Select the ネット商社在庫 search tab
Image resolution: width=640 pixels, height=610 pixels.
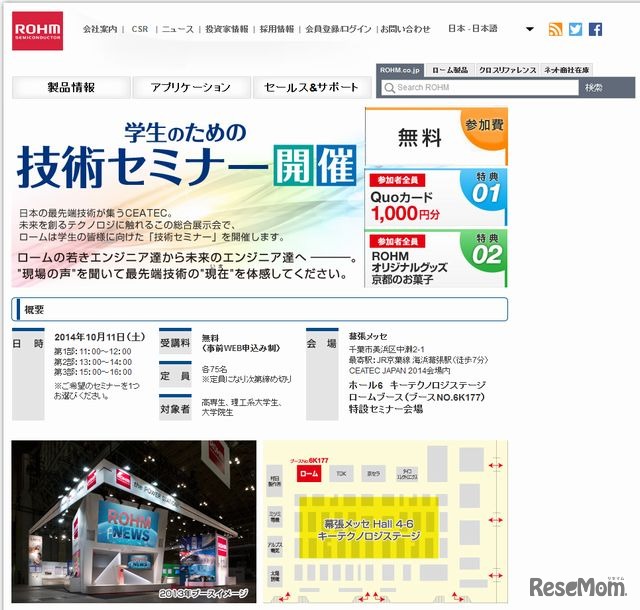[x=567, y=70]
